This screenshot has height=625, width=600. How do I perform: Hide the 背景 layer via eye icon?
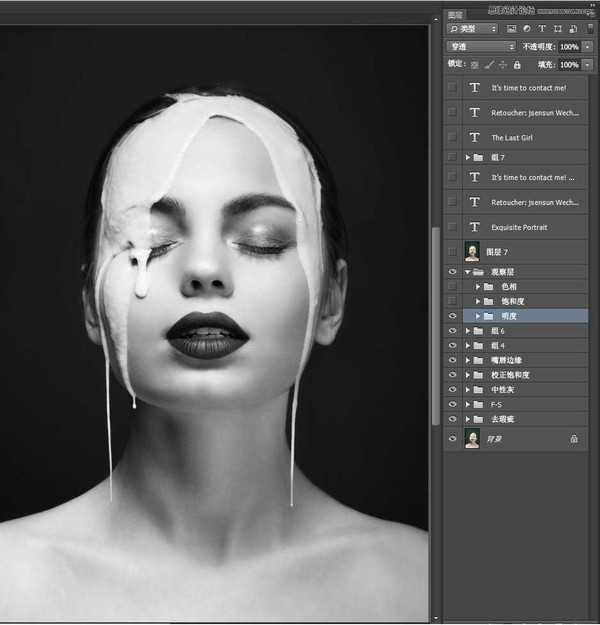click(453, 439)
